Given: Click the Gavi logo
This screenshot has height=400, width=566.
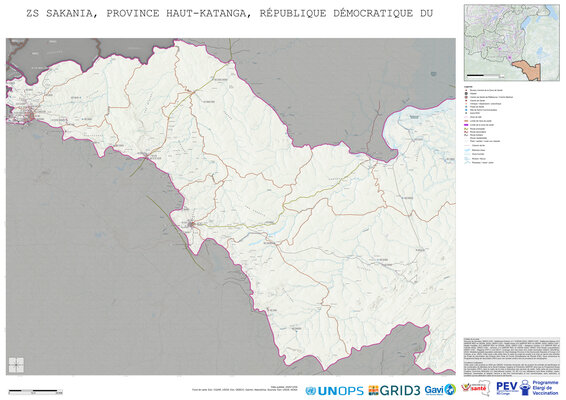Looking at the screenshot, I should point(440,390).
